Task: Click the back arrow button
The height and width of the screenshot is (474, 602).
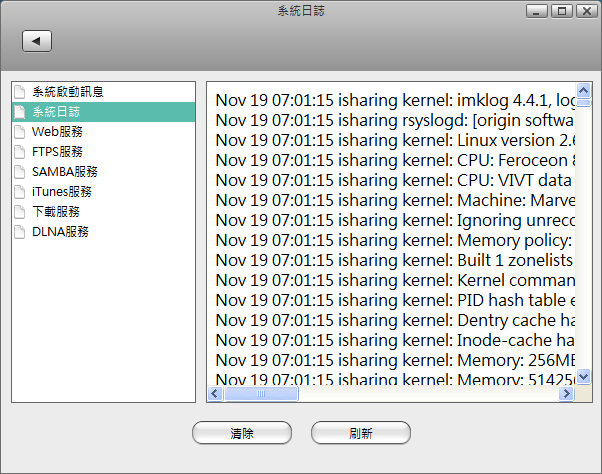Action: point(37,41)
